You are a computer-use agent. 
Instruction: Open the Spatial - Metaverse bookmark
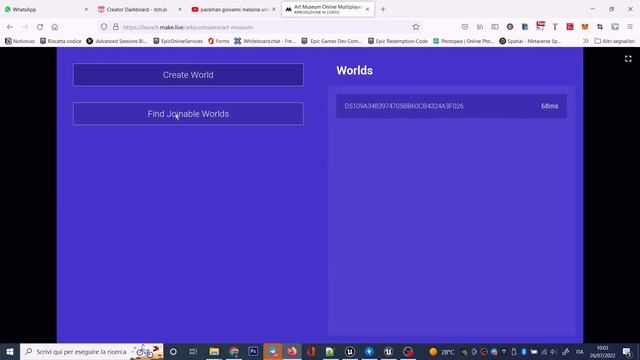pyautogui.click(x=530, y=41)
